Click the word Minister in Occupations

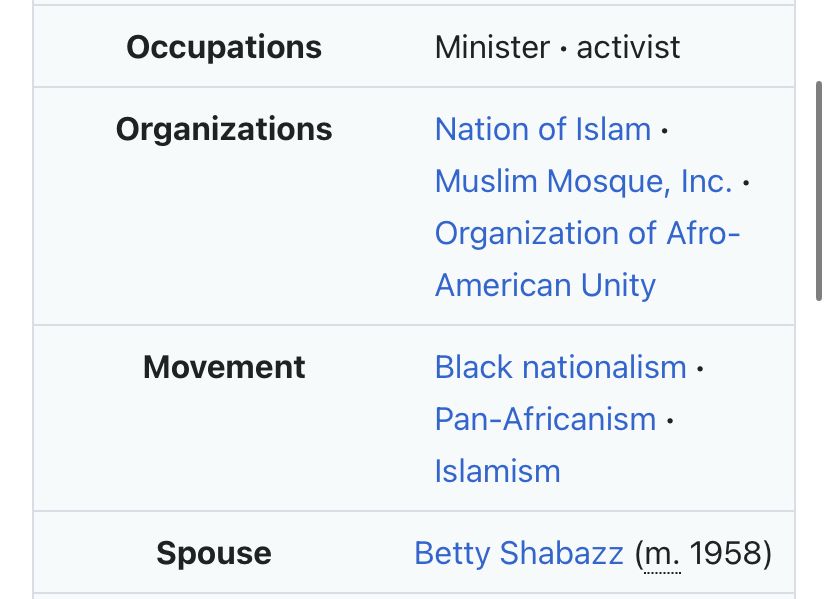tap(492, 48)
